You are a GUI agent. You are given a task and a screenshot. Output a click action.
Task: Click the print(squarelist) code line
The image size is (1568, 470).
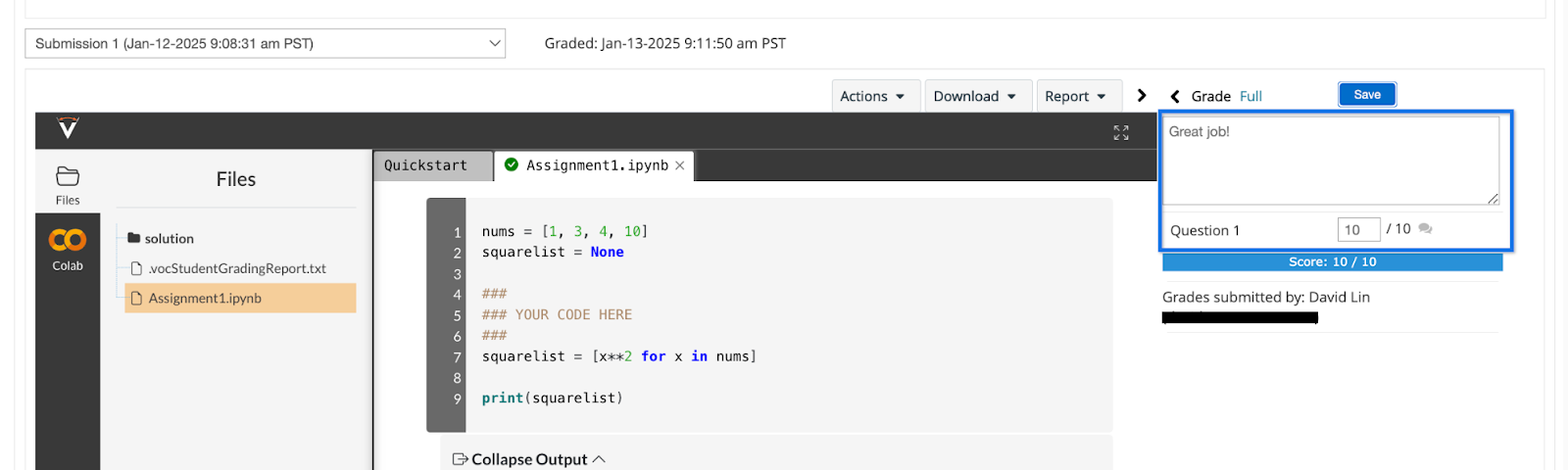552,398
